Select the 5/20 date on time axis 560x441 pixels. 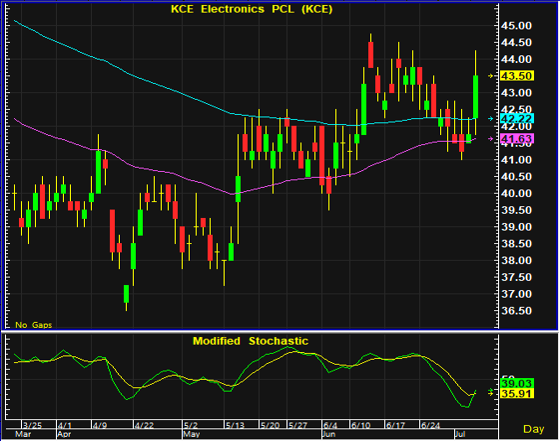[270, 425]
